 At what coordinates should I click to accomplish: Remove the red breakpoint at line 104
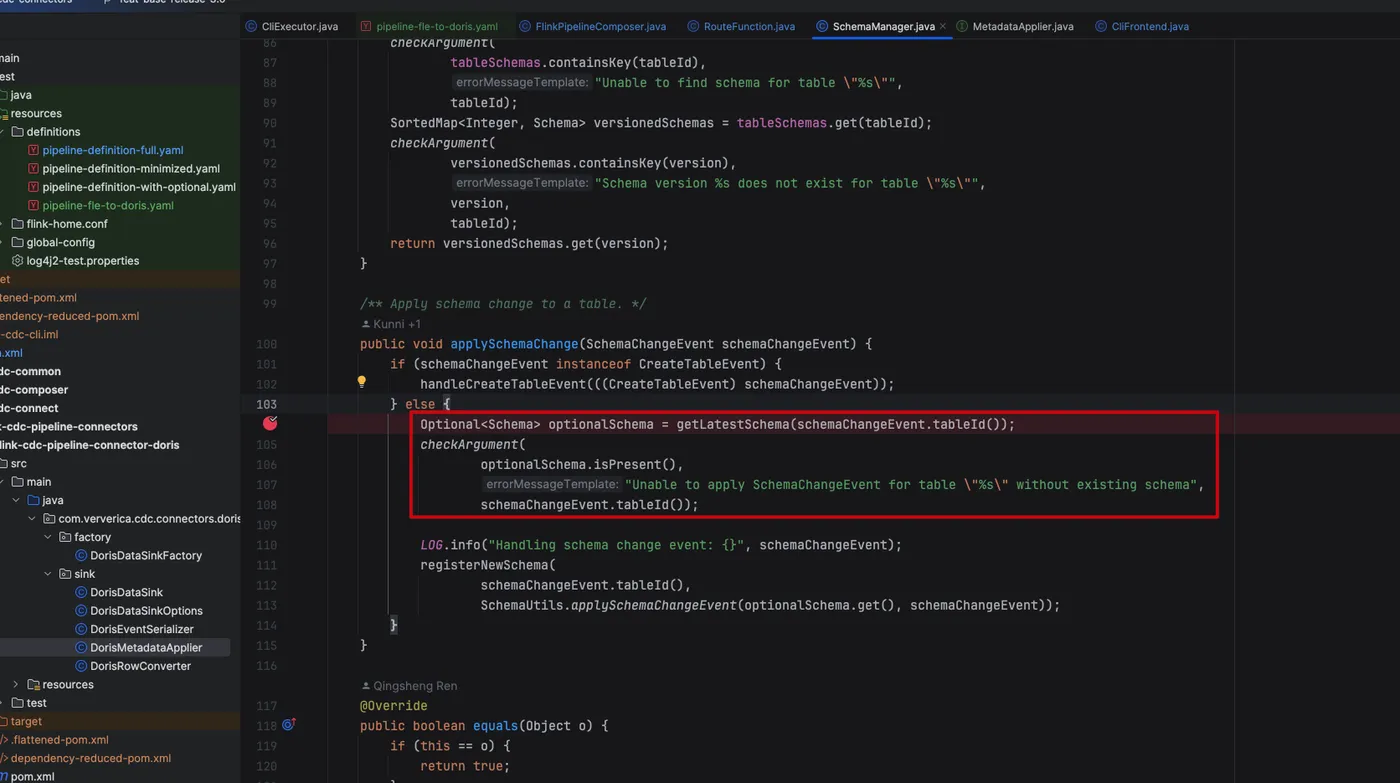point(269,423)
